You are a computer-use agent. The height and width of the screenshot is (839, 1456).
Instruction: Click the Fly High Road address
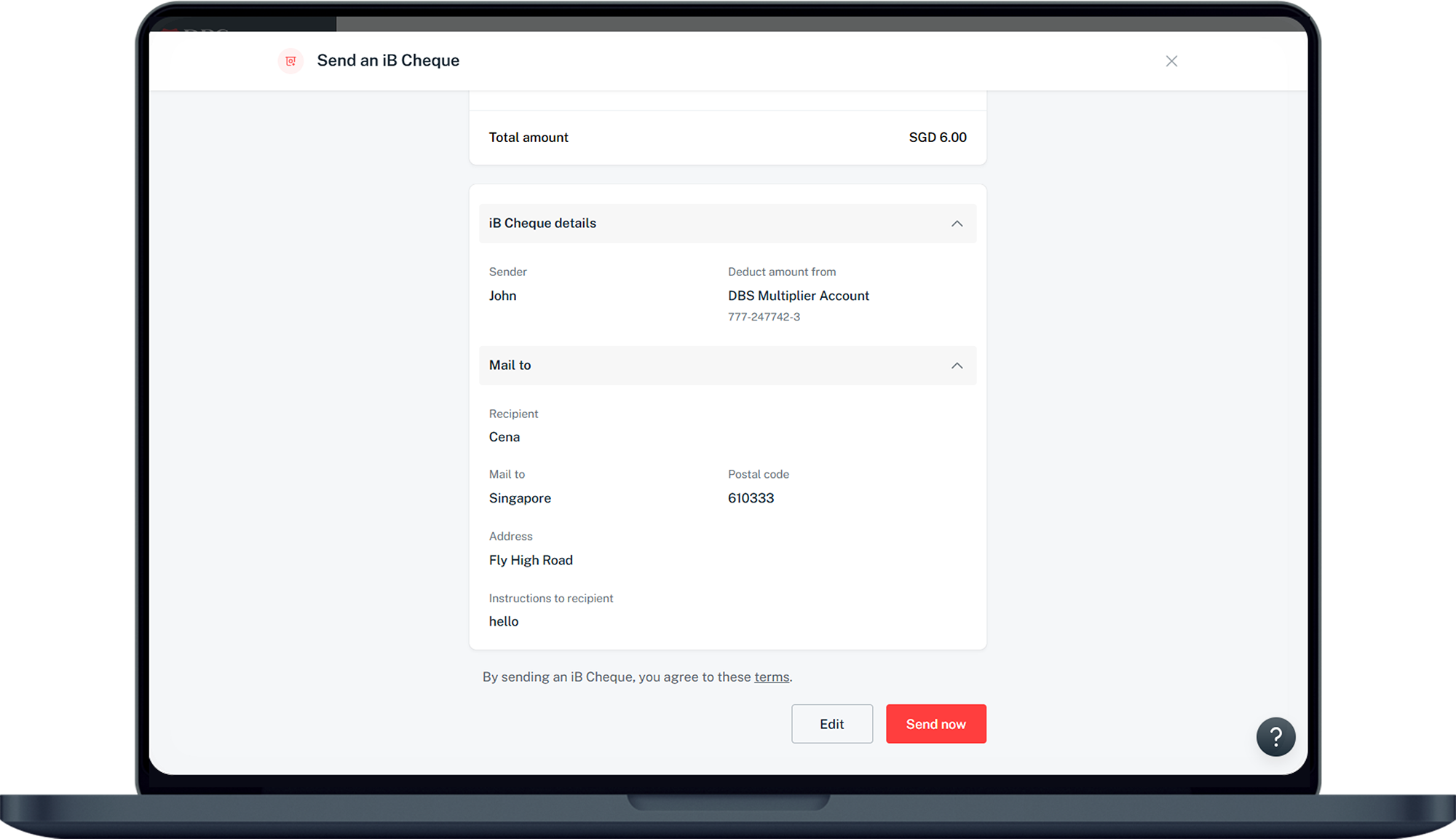[531, 560]
